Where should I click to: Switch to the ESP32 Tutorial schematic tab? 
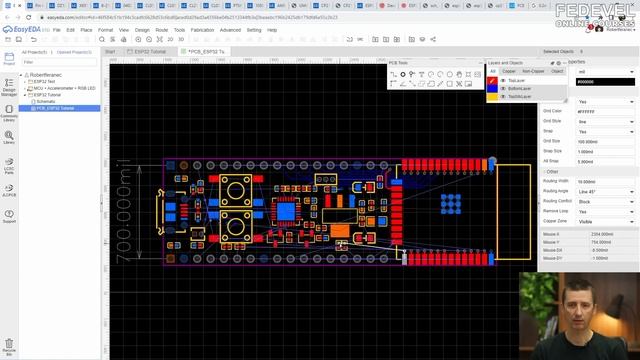[147, 52]
